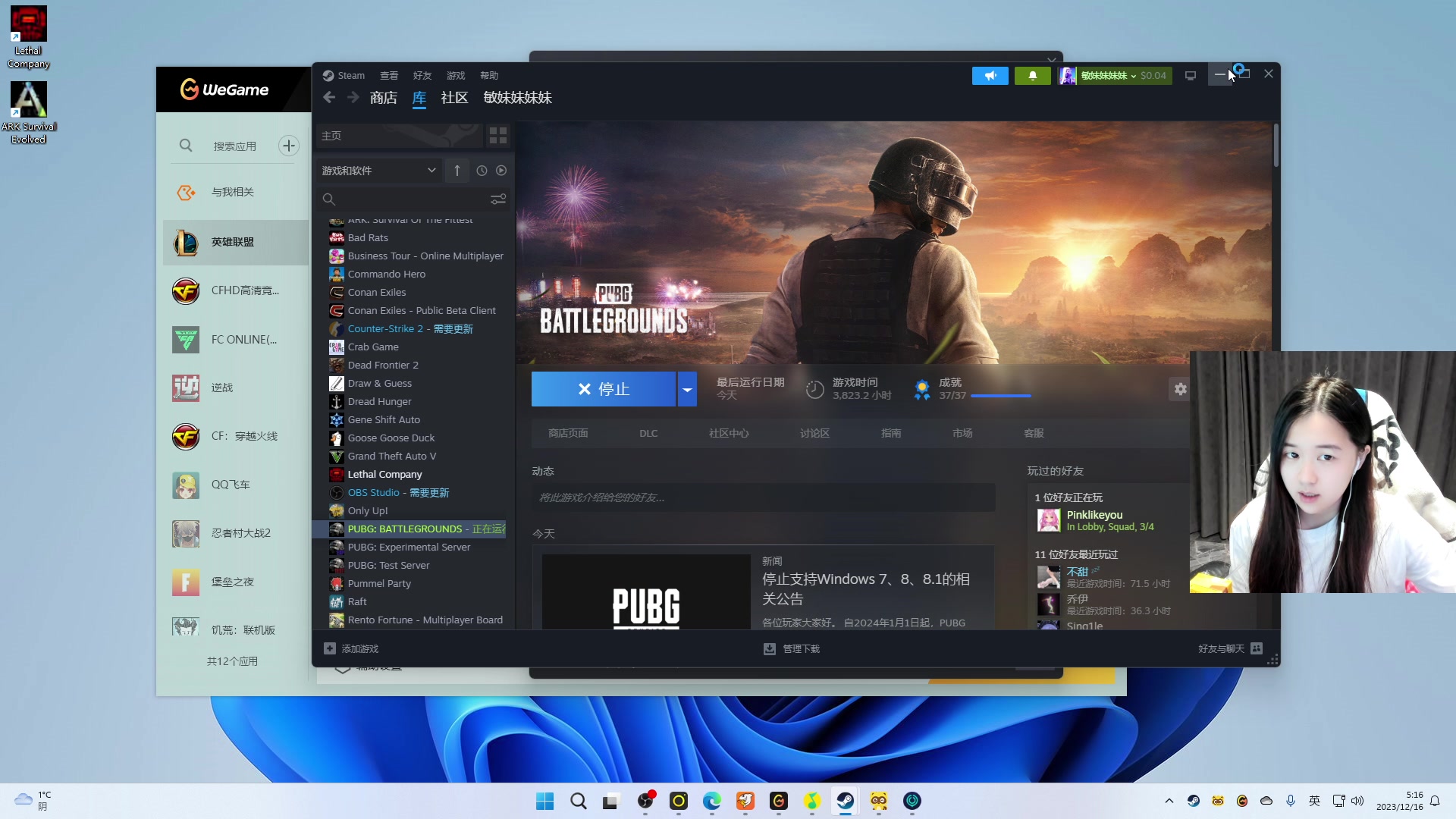Open Windows Start menu
Image resolution: width=1456 pixels, height=819 pixels.
pos(545,801)
